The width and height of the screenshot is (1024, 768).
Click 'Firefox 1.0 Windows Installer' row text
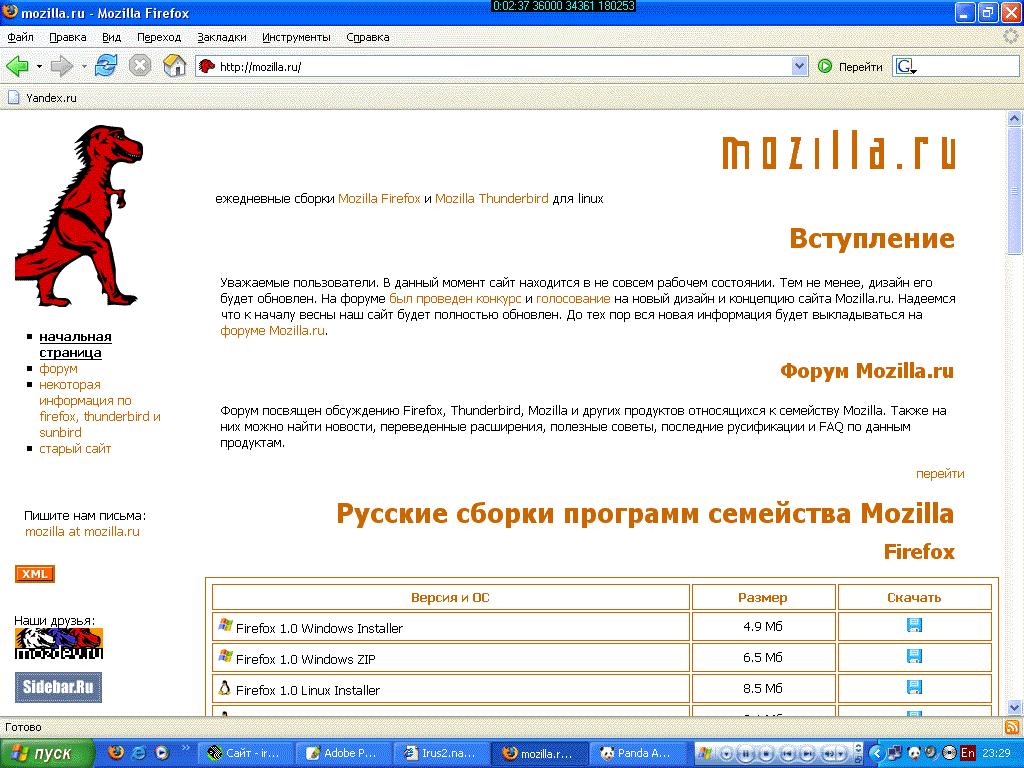(319, 628)
